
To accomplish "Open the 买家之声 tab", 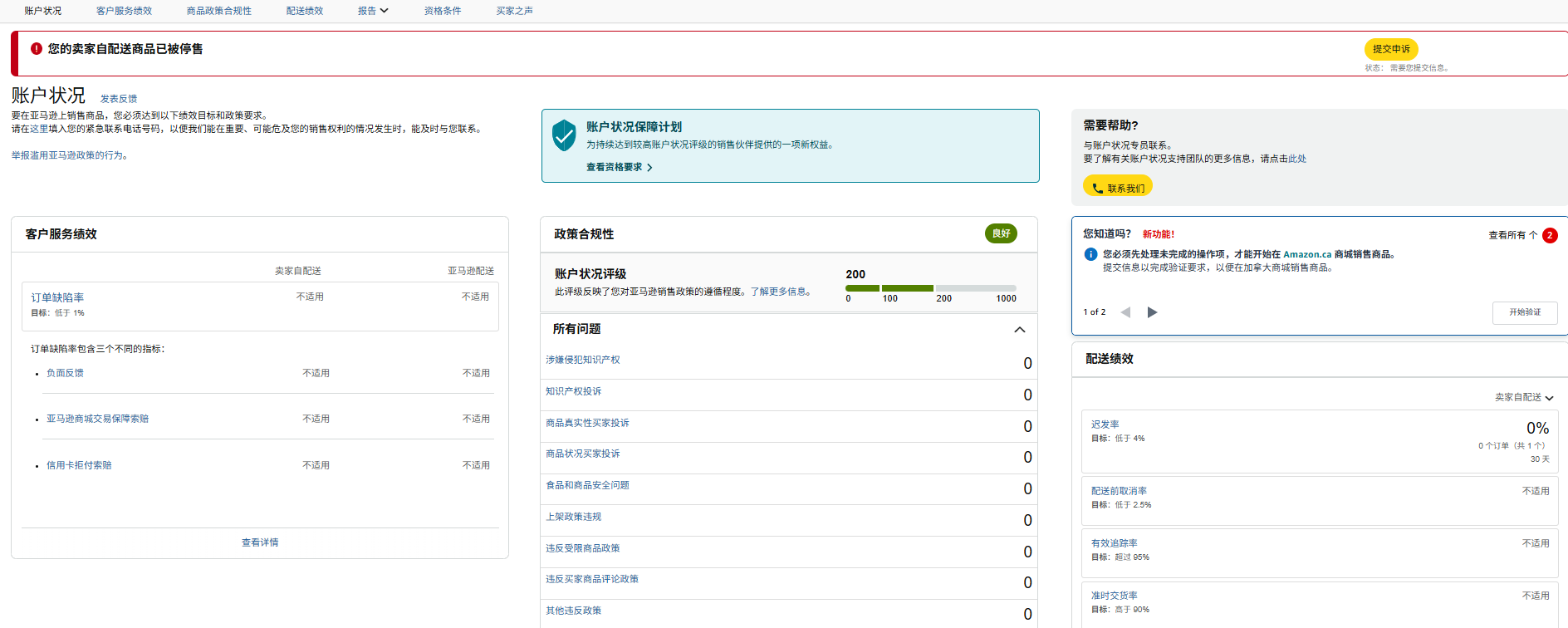I will click(514, 11).
